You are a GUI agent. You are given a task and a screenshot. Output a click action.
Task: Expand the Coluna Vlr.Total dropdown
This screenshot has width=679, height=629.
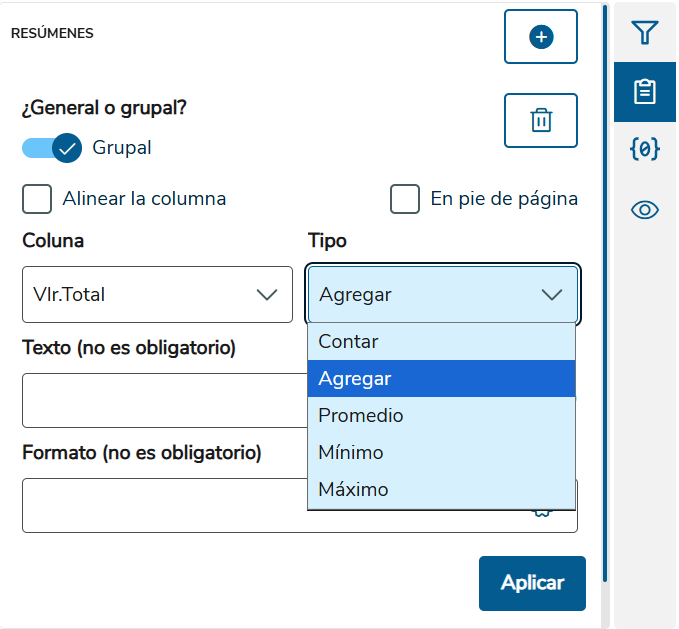(157, 294)
